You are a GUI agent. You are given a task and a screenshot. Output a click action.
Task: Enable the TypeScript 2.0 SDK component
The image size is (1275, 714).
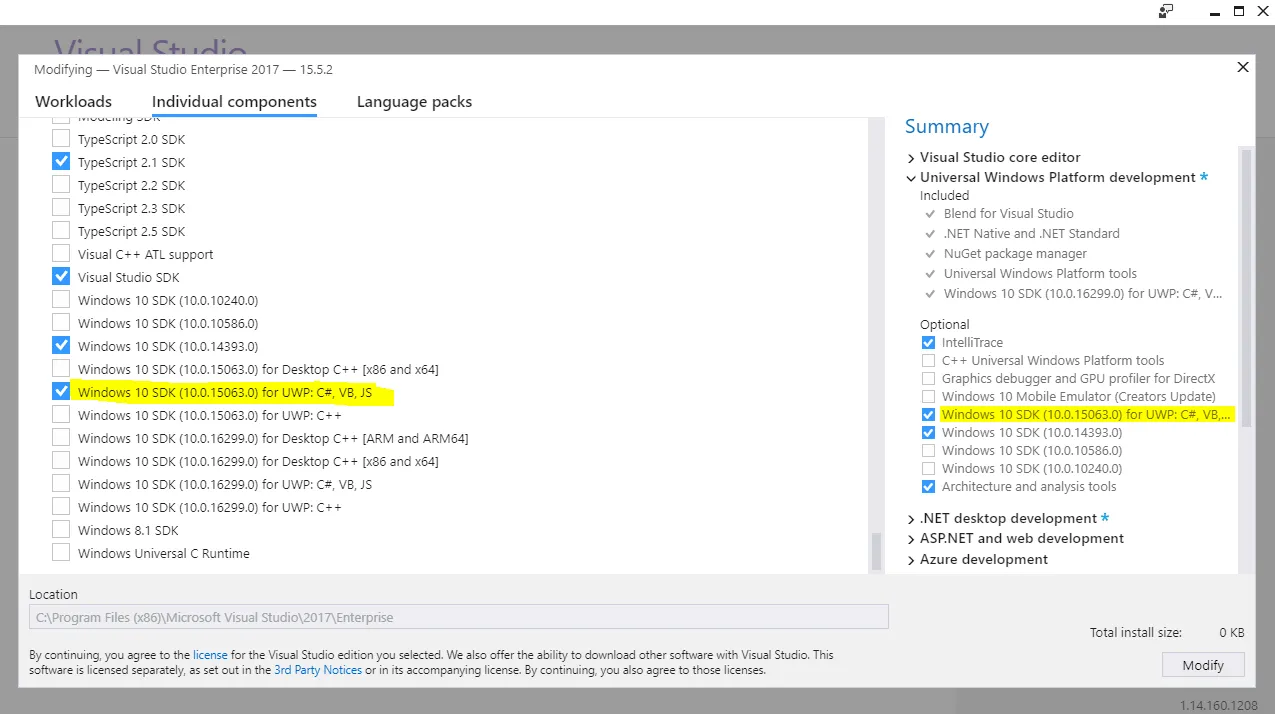60,139
